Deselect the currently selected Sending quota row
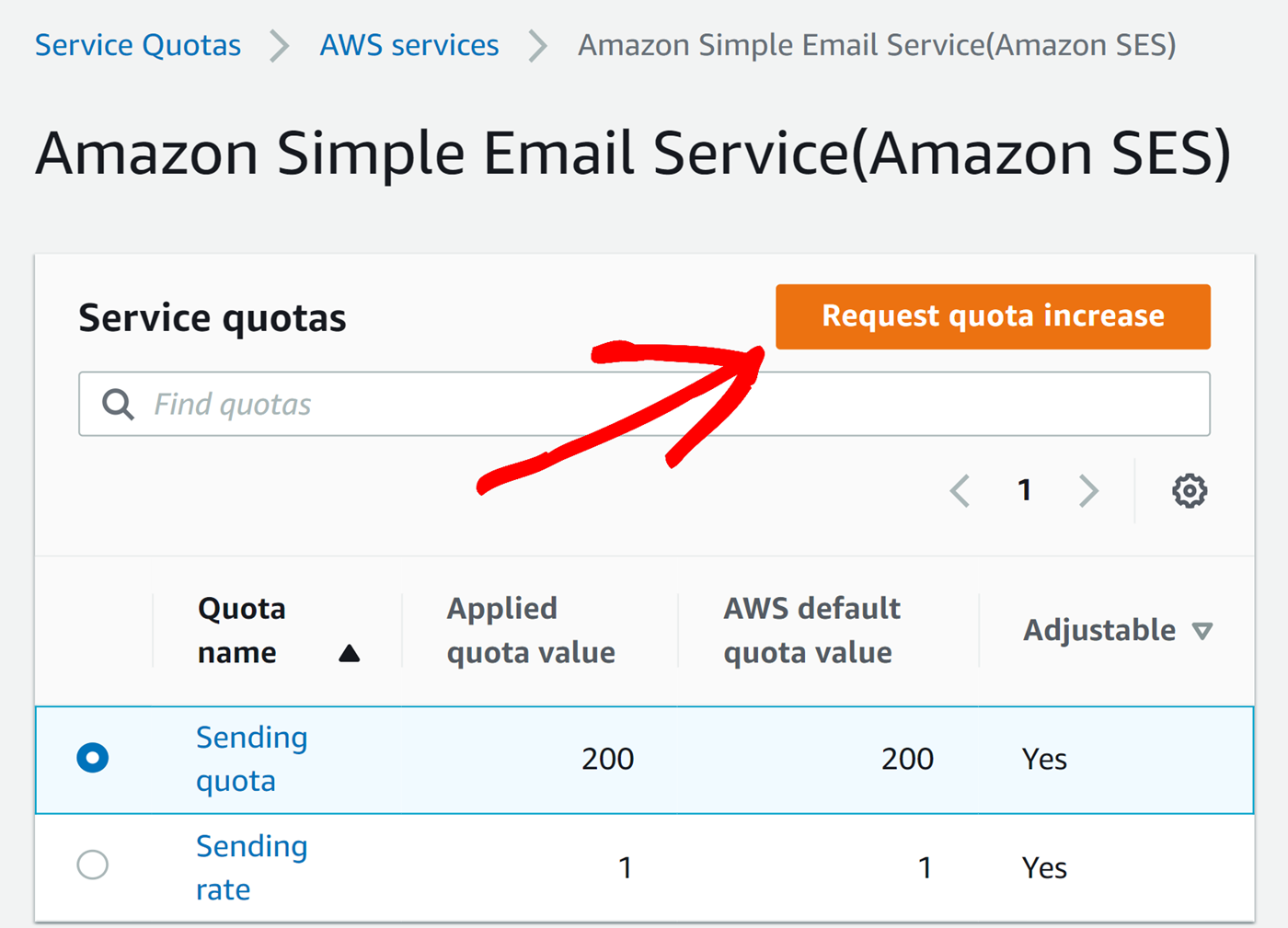This screenshot has height=928, width=1288. [92, 757]
